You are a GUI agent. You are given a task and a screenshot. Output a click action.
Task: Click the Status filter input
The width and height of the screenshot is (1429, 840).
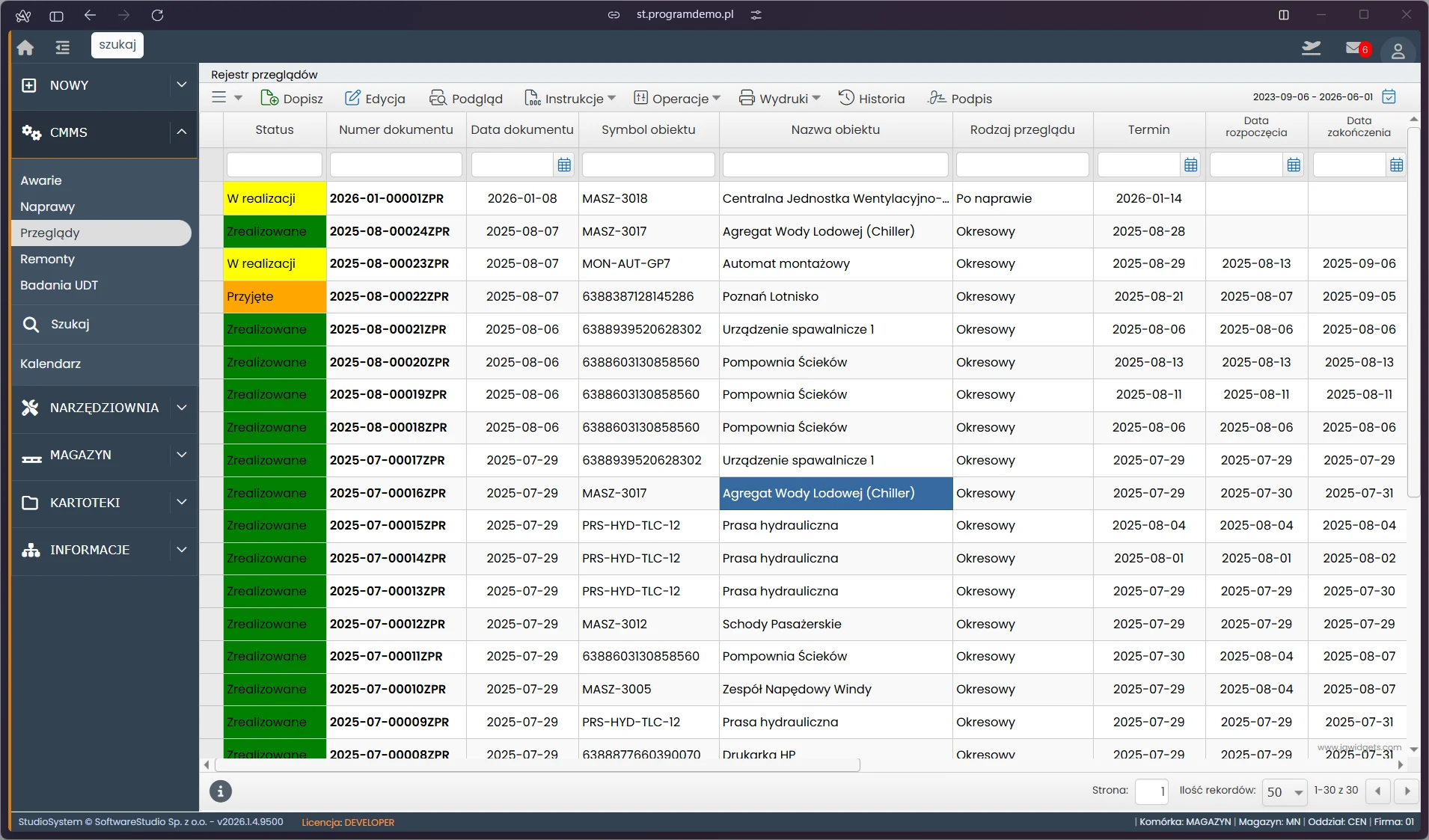(x=274, y=165)
